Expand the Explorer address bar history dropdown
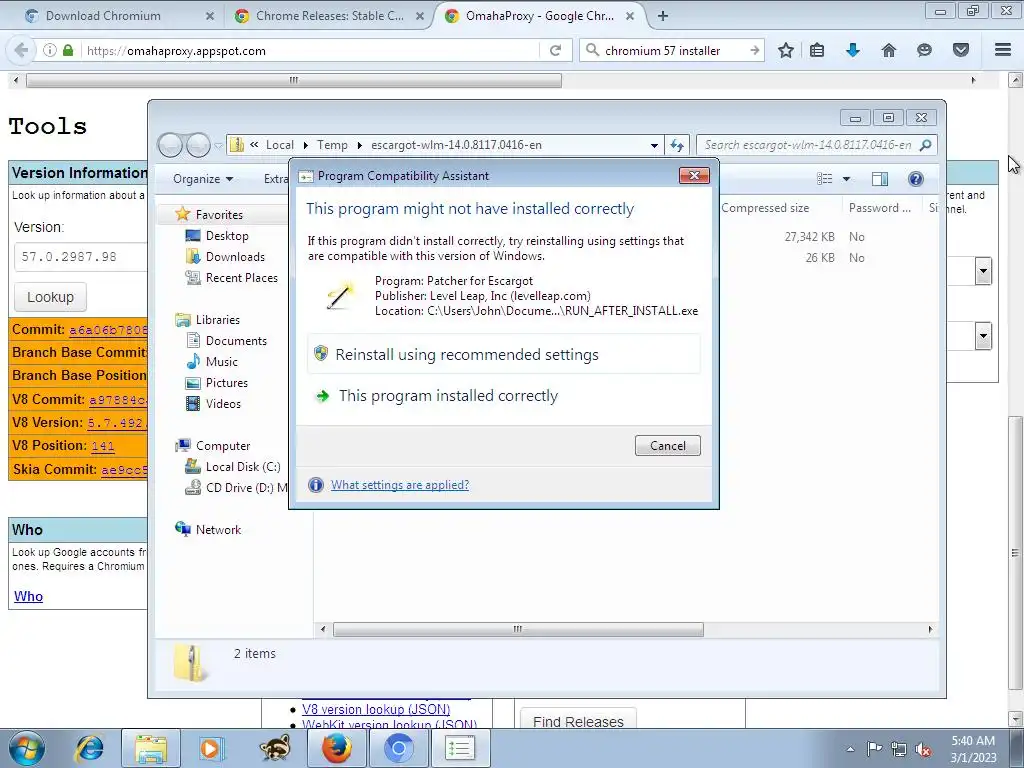1024x768 pixels. (654, 145)
